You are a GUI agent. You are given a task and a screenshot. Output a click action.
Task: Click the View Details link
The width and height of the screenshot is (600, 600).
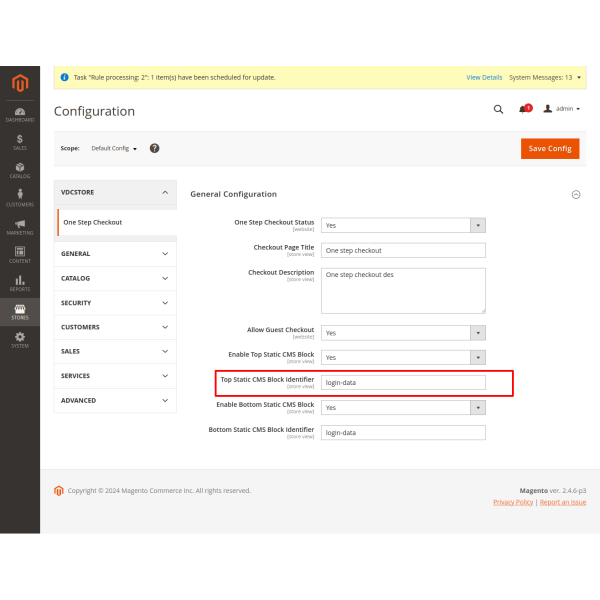(x=484, y=77)
